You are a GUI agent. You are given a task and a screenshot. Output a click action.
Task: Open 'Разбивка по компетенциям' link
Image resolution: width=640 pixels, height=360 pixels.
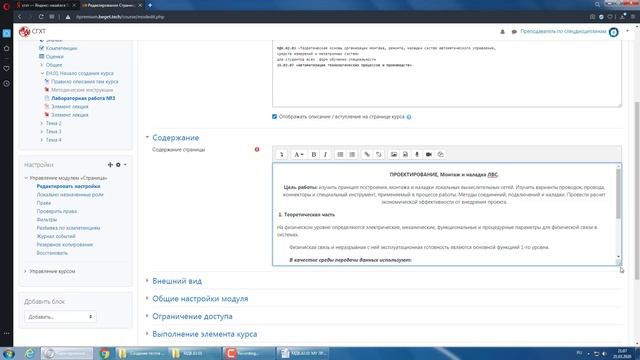68,228
